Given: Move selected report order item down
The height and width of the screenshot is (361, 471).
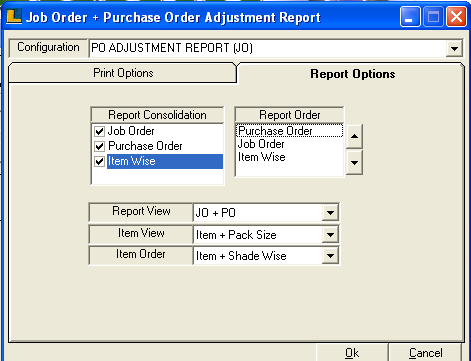Looking at the screenshot, I should (x=354, y=162).
